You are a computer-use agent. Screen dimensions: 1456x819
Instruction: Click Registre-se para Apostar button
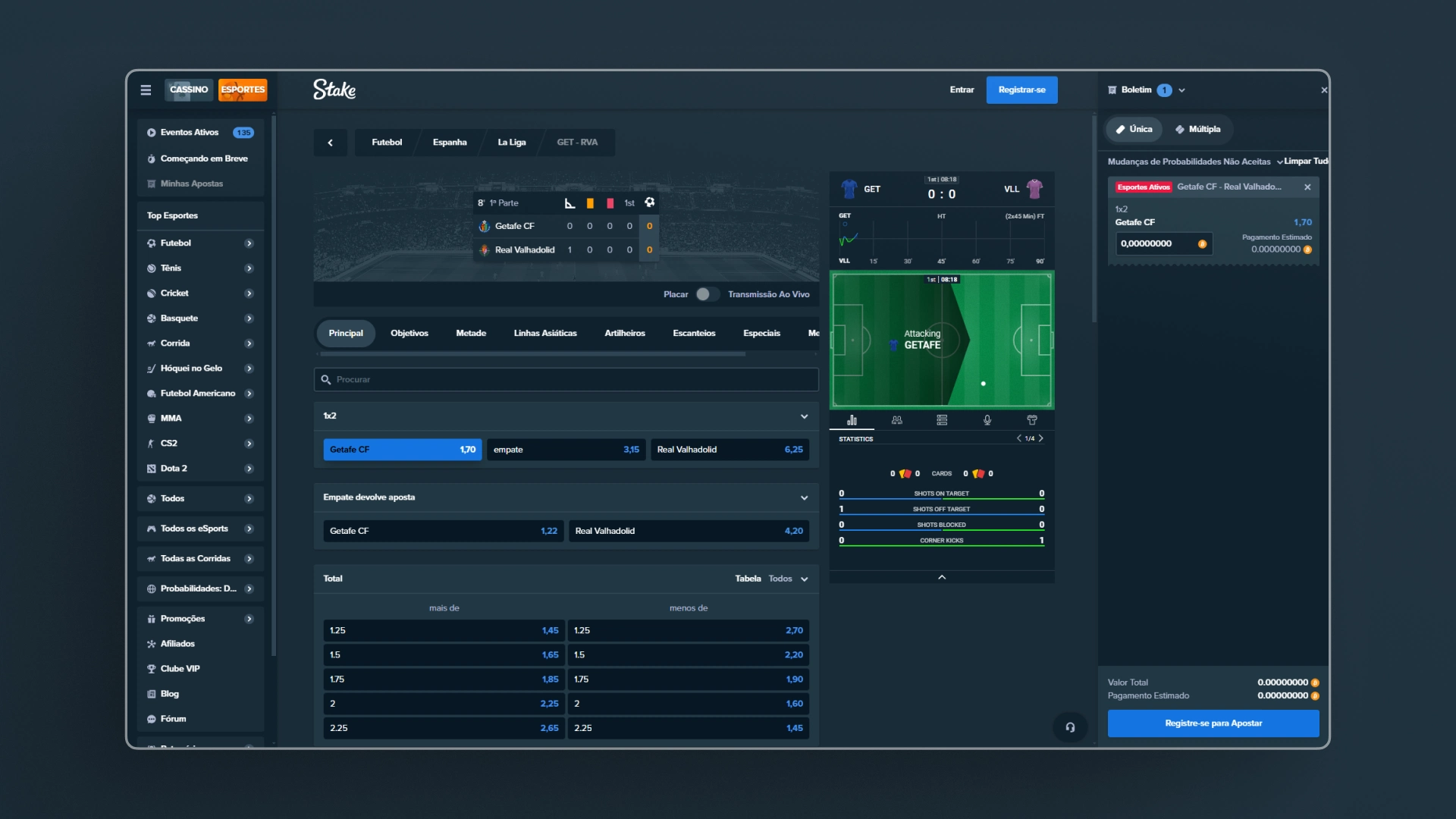coord(1213,723)
